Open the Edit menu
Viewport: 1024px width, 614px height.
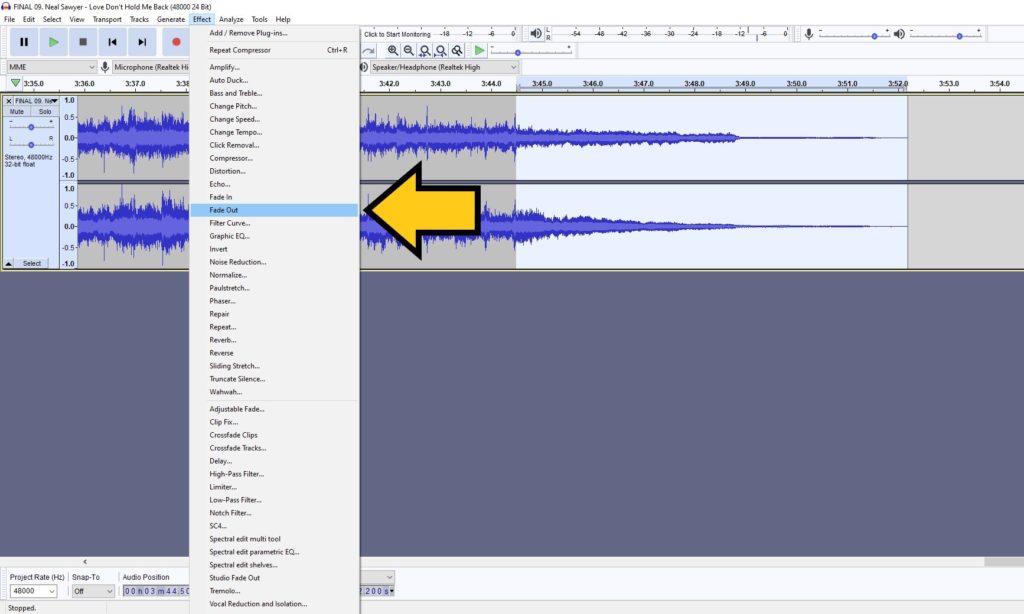pos(29,19)
